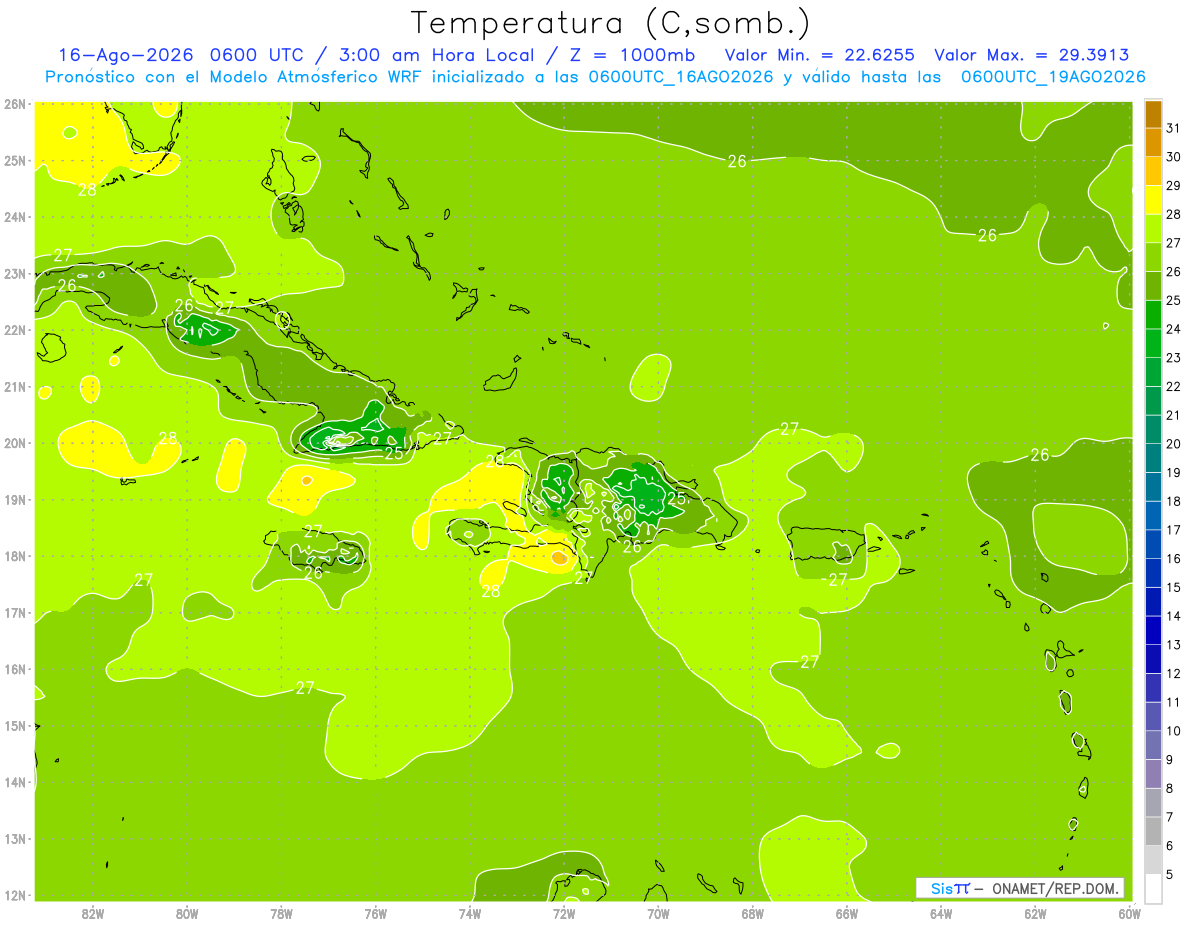The image size is (1200, 927).
Task: Pick the orange swatch between 30 and 31
Action: click(1153, 141)
